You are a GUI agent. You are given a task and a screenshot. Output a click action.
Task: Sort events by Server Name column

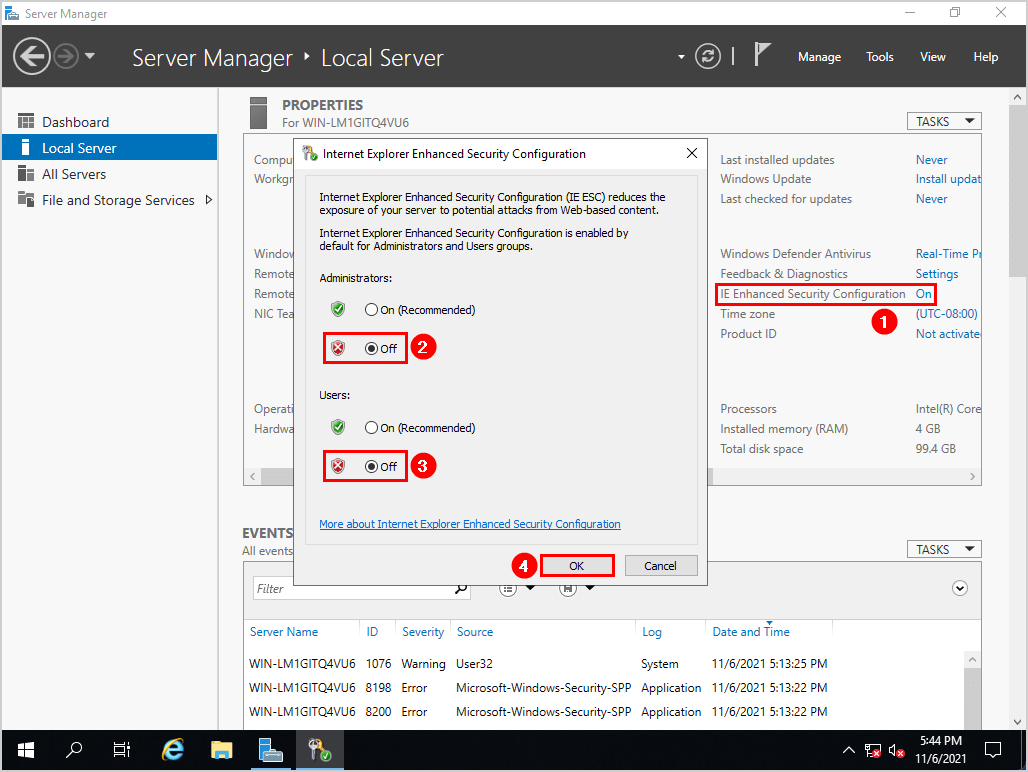point(284,632)
